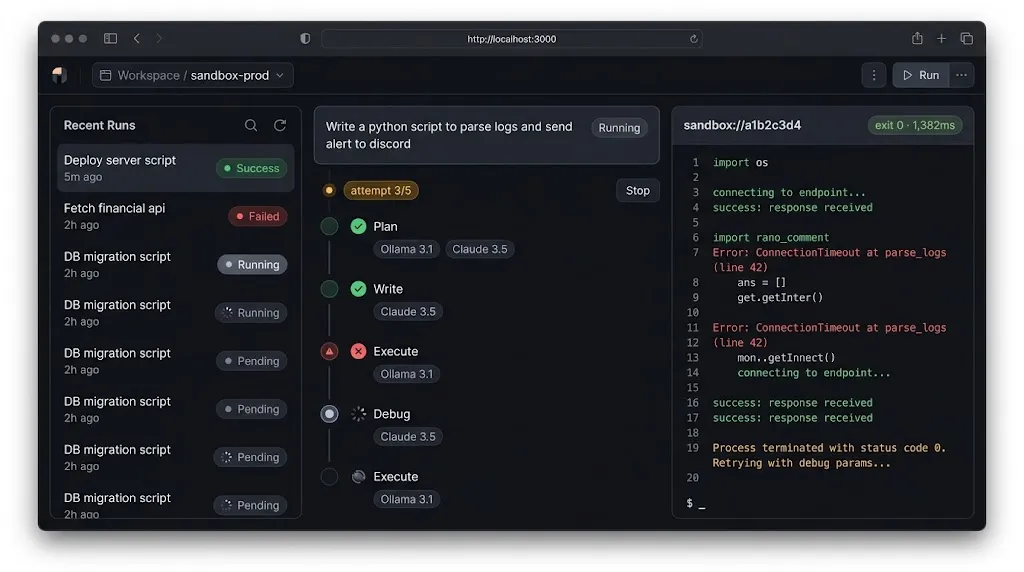Select the Write step timeline node
1024x572 pixels.
coord(329,289)
